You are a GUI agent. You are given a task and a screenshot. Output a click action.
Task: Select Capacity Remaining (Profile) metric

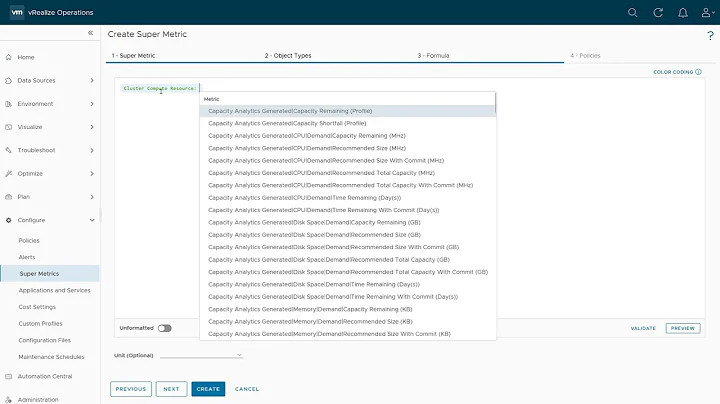coord(348,111)
